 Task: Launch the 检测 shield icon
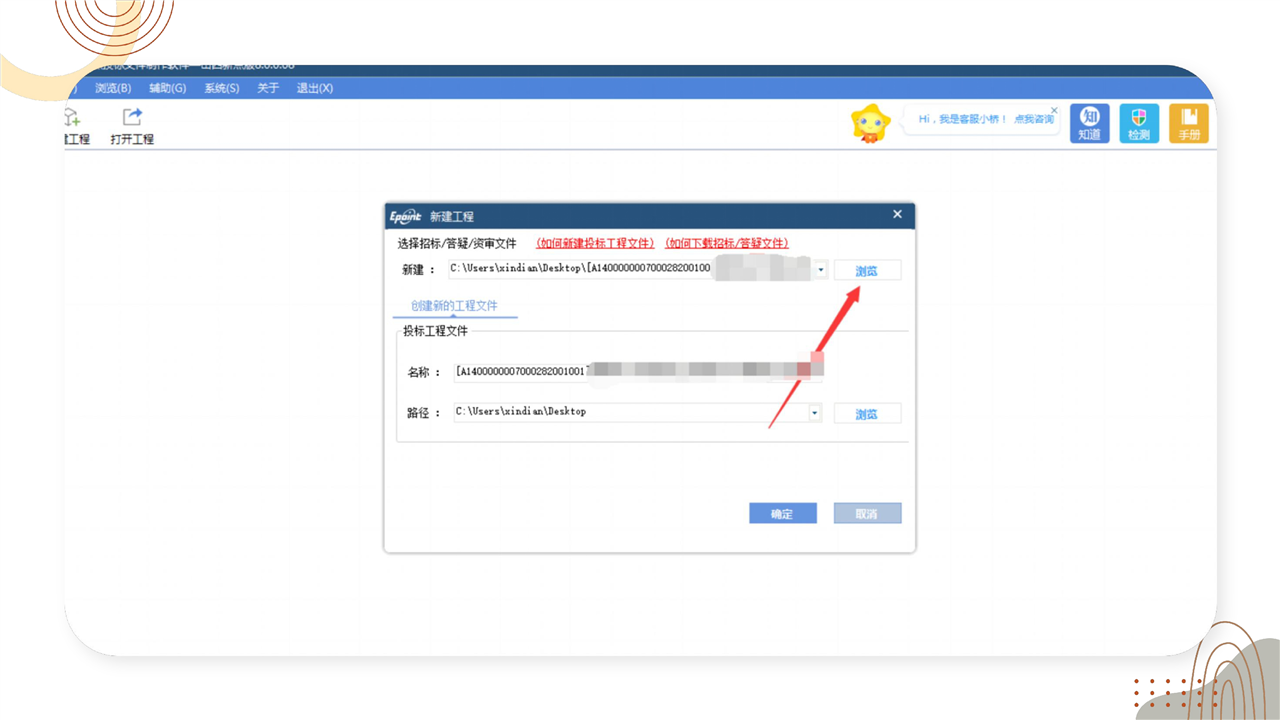[1138, 123]
